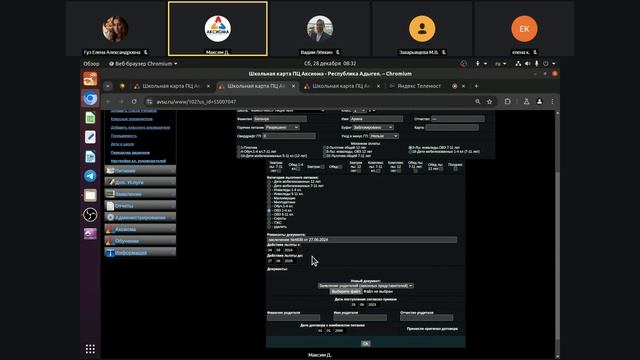Screen dimensions: 640x360
Task: Open tab search dropdown button
Action: 108,86
